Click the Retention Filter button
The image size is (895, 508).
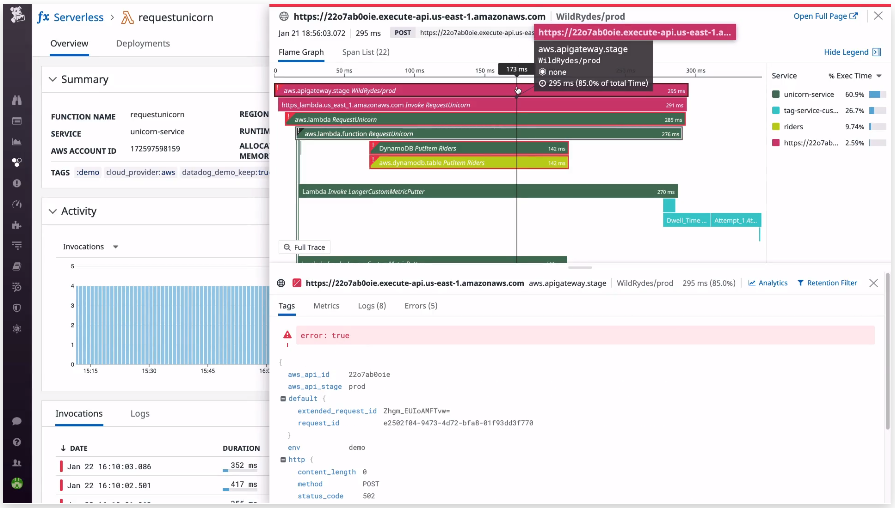click(827, 283)
